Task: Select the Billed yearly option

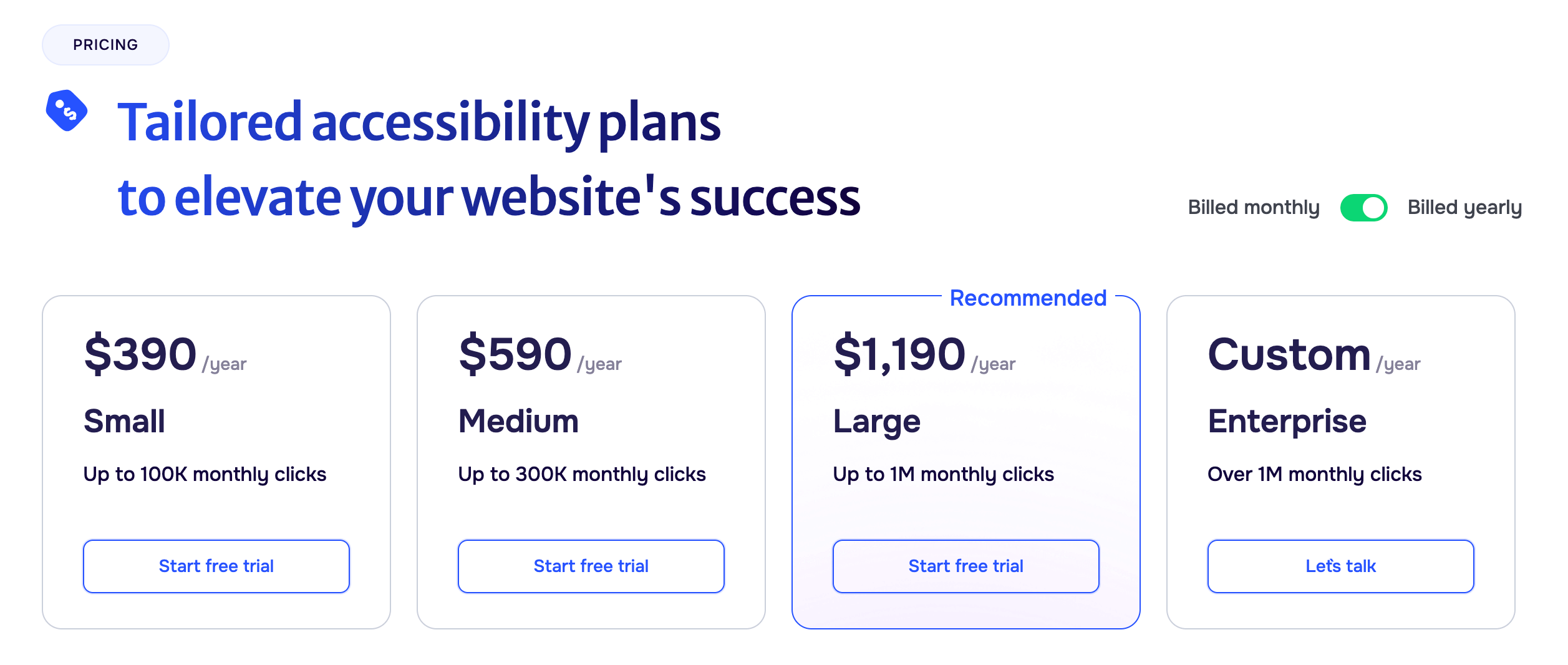Action: pyautogui.click(x=1464, y=208)
